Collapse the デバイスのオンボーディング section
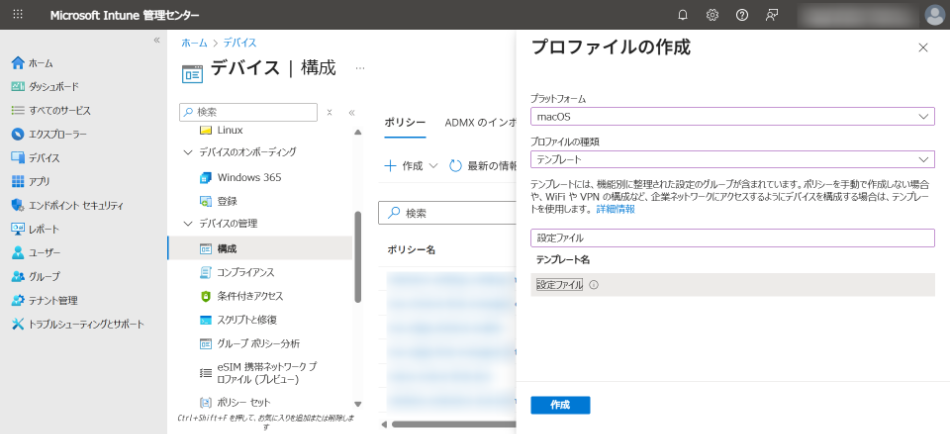Viewport: 950px width, 434px height. coord(187,152)
